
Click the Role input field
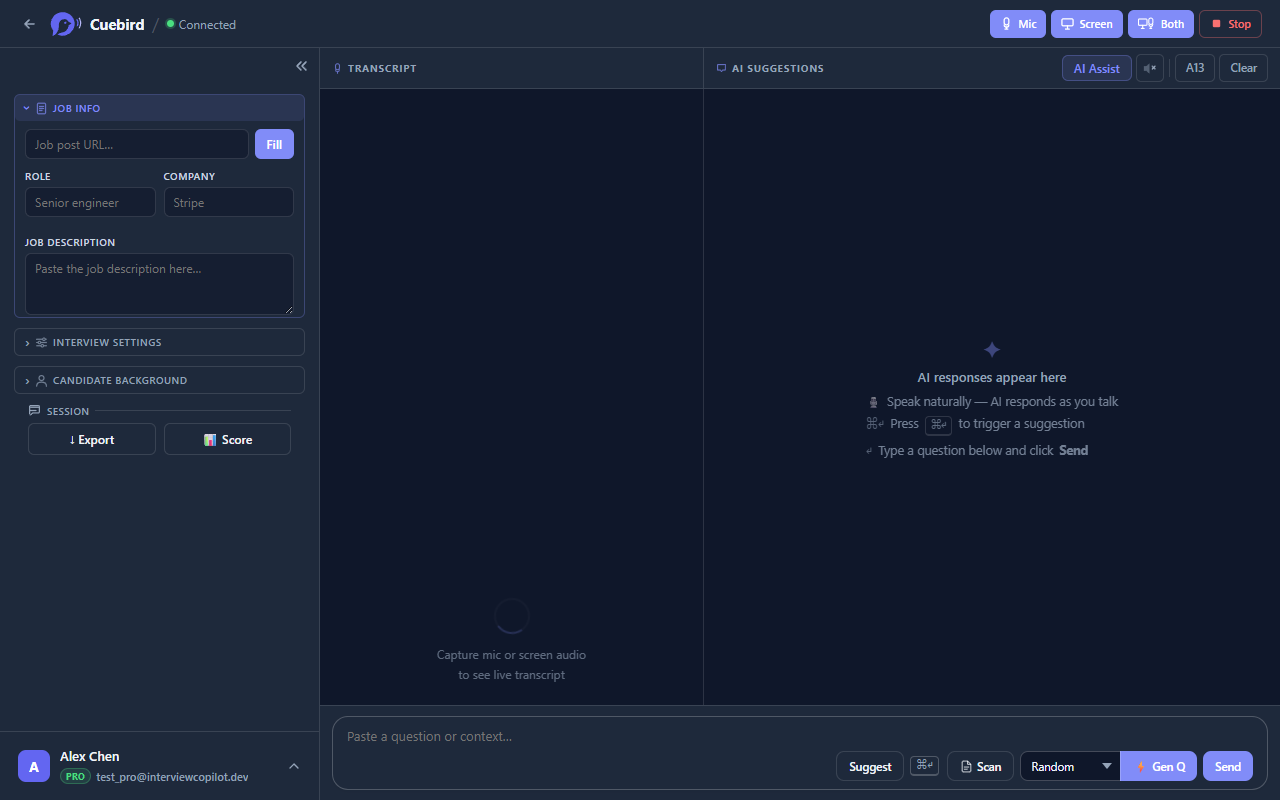click(x=90, y=202)
